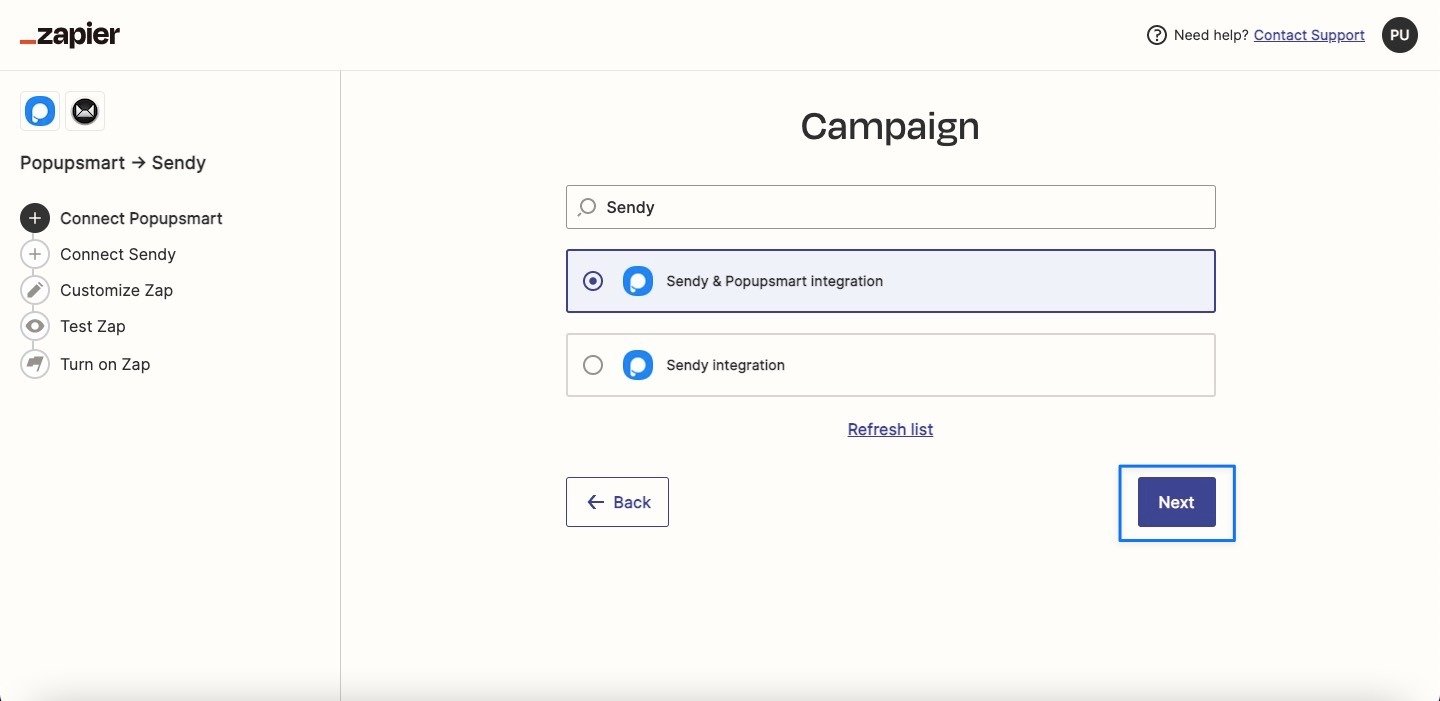Screen dimensions: 1440x701
Task: Choose the Sendy & Popupsmart integration option
Action: click(x=890, y=281)
